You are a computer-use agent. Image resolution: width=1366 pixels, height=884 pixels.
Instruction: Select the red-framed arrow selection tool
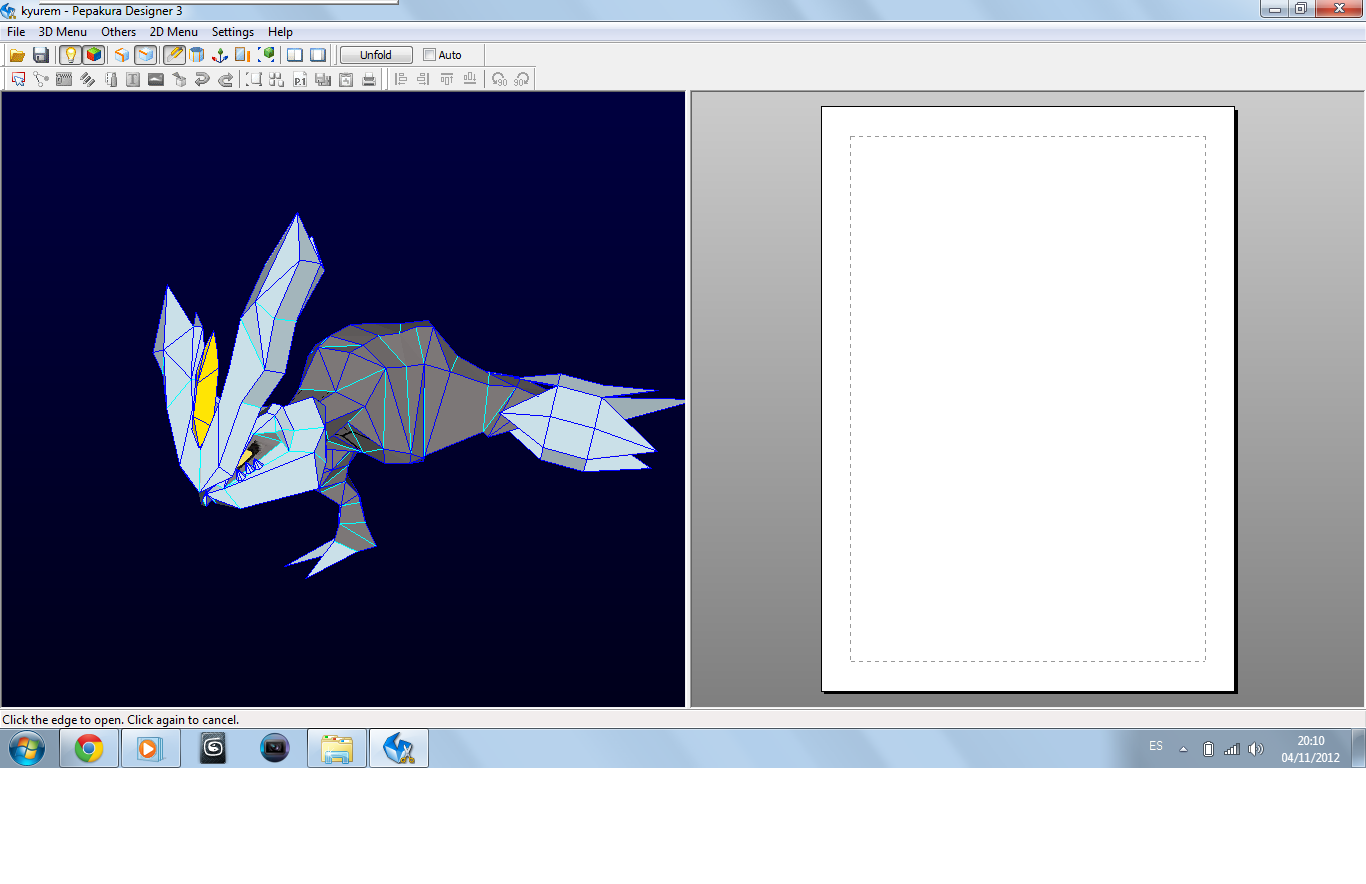[x=18, y=79]
